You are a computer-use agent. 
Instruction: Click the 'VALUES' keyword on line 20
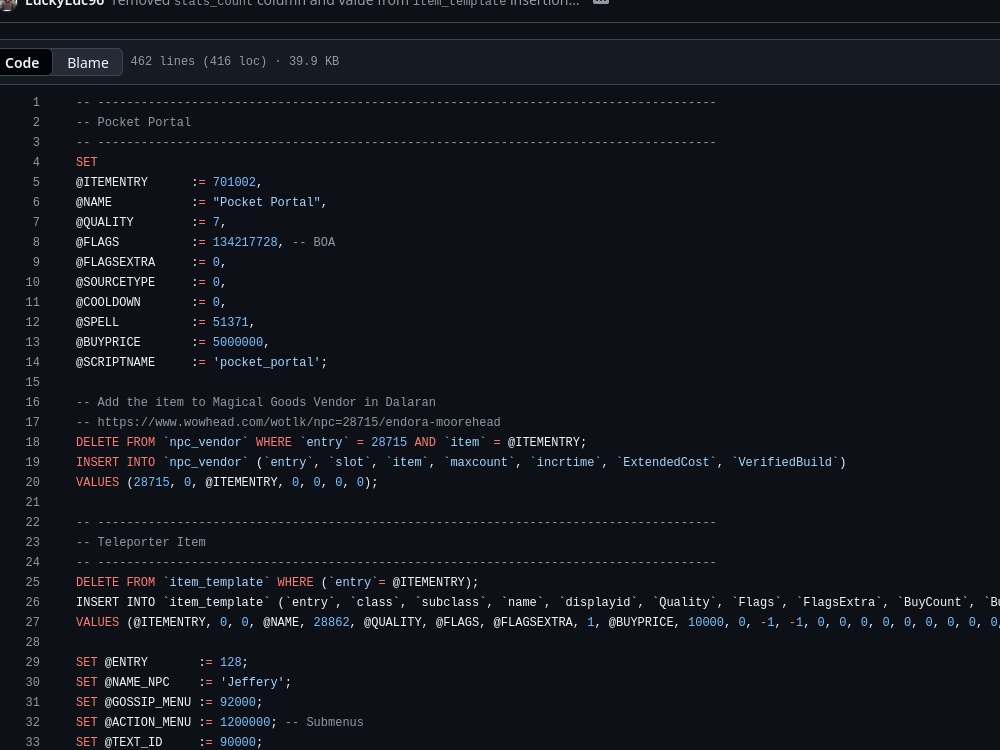click(98, 482)
